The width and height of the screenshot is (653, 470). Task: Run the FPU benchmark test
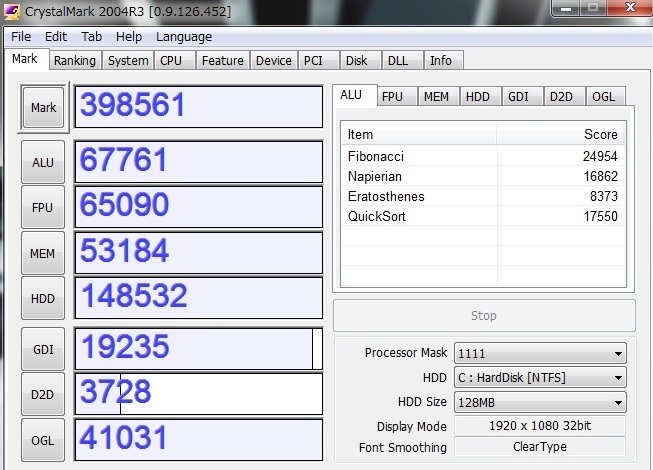tap(43, 207)
